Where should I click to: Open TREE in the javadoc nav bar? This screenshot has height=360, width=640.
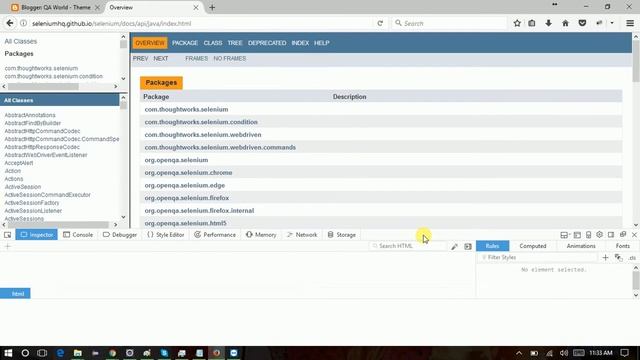point(235,43)
